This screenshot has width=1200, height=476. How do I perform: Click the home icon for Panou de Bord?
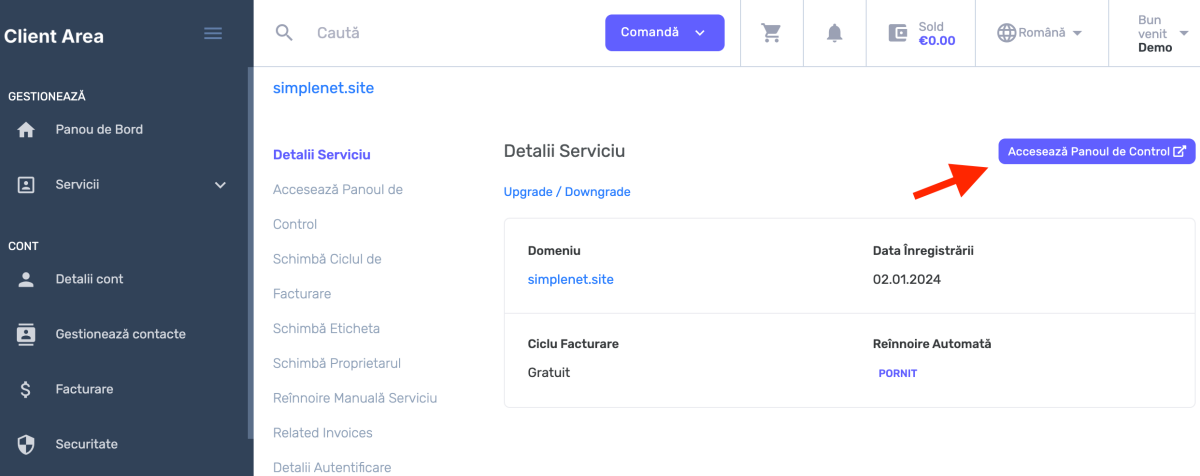26,130
